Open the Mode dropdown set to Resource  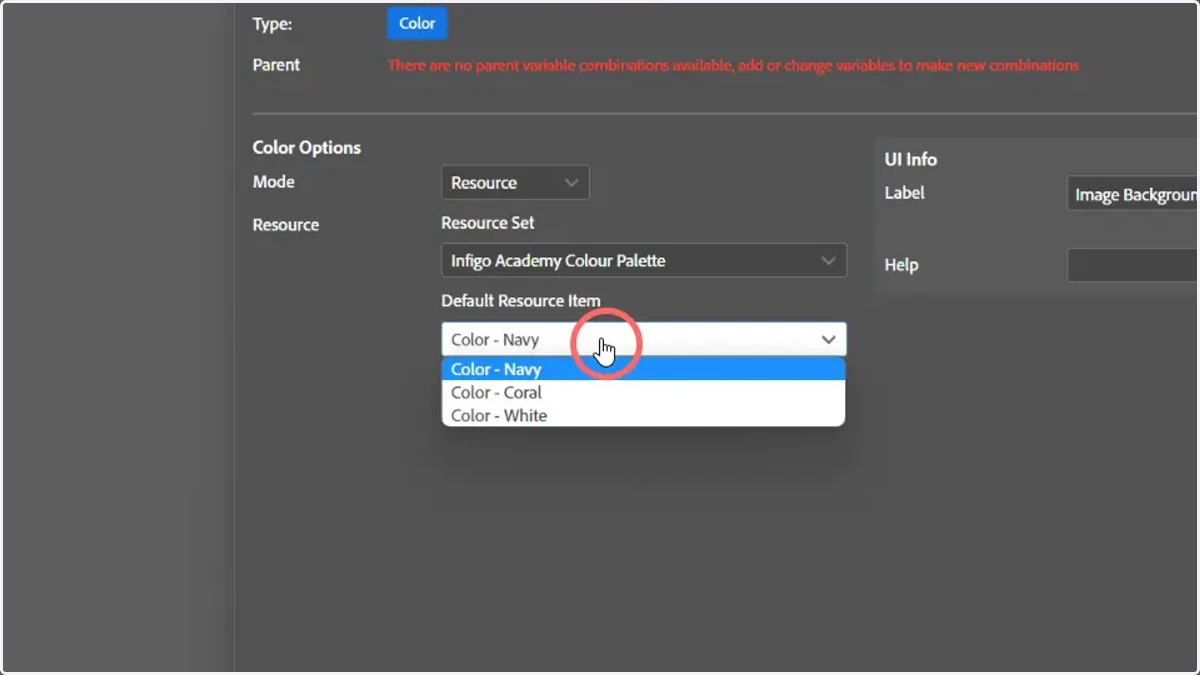pos(515,183)
